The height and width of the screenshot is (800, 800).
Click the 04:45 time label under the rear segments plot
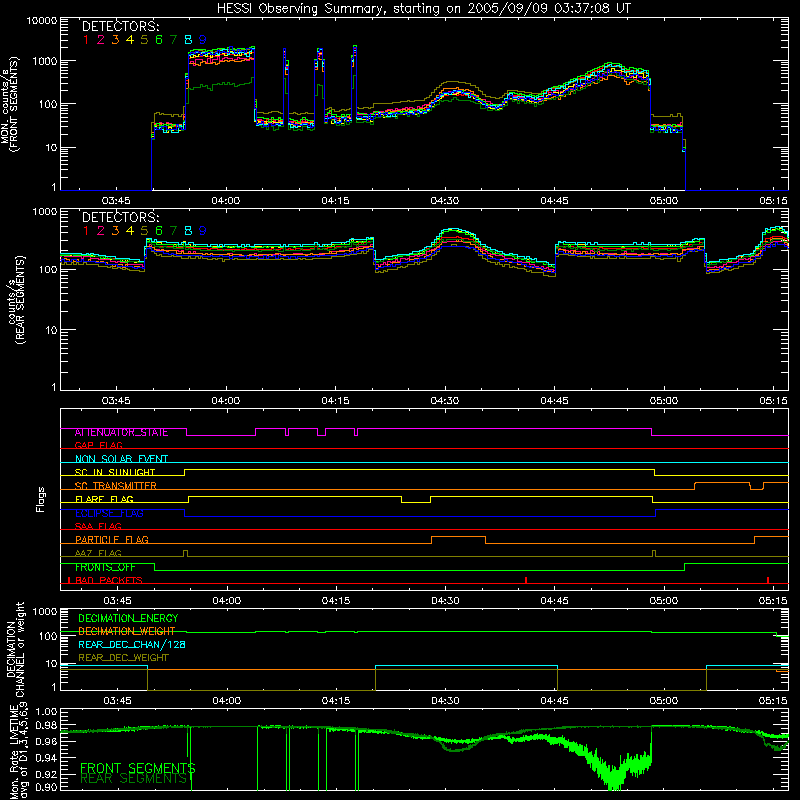554,401
